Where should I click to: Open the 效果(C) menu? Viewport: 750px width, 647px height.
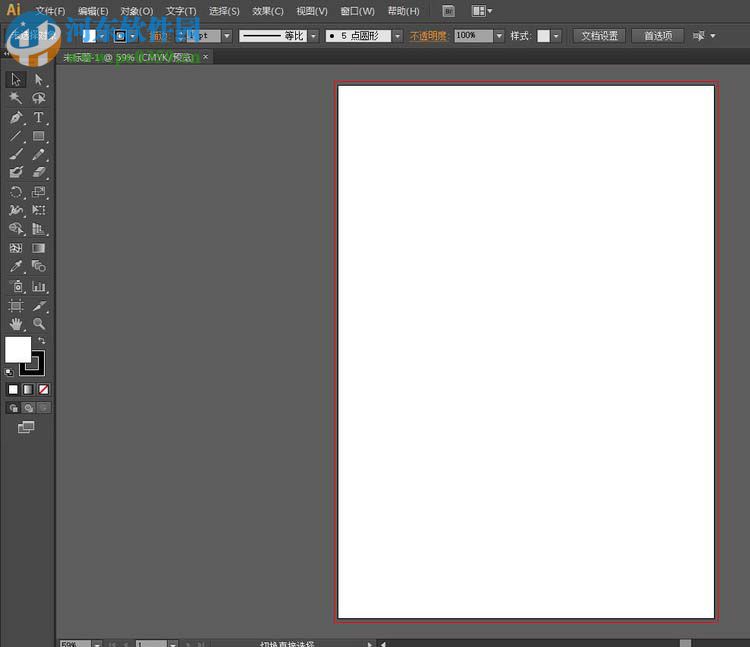(x=268, y=11)
